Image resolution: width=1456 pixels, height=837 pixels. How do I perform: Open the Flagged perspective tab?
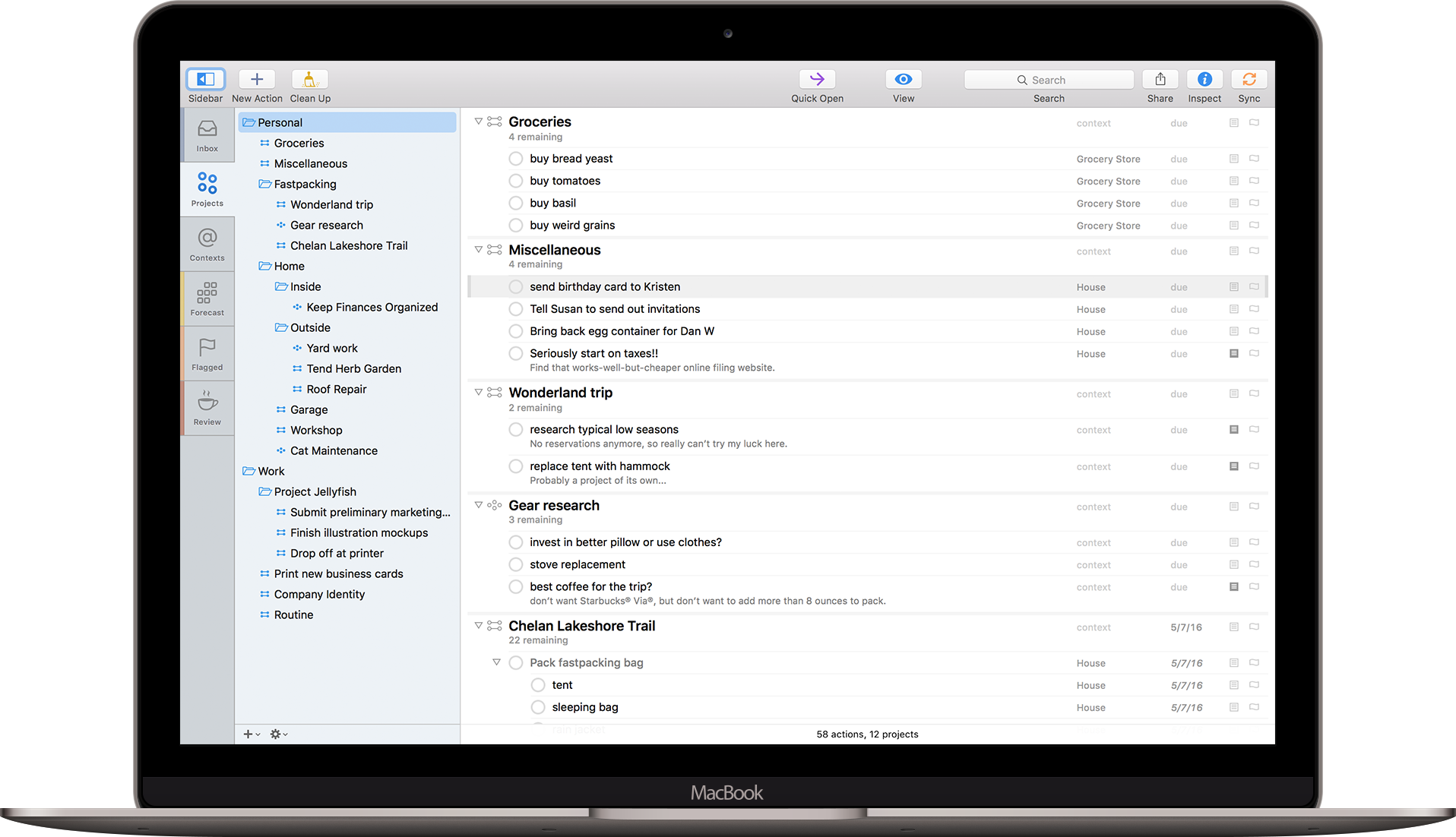point(207,353)
